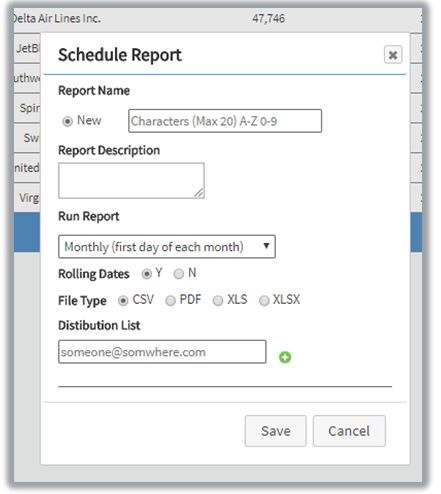Choose CSV file type
Image resolution: width=441 pixels, height=494 pixels.
coord(123,301)
